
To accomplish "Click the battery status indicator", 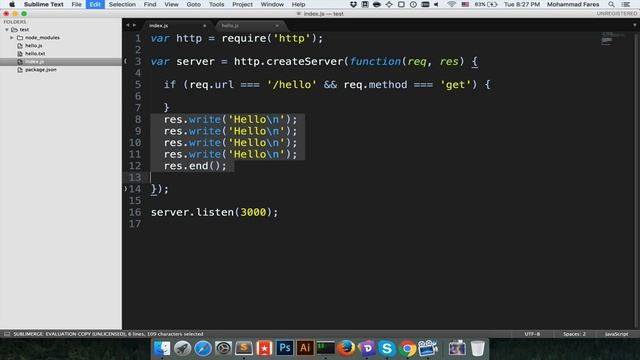I will tap(486, 4).
